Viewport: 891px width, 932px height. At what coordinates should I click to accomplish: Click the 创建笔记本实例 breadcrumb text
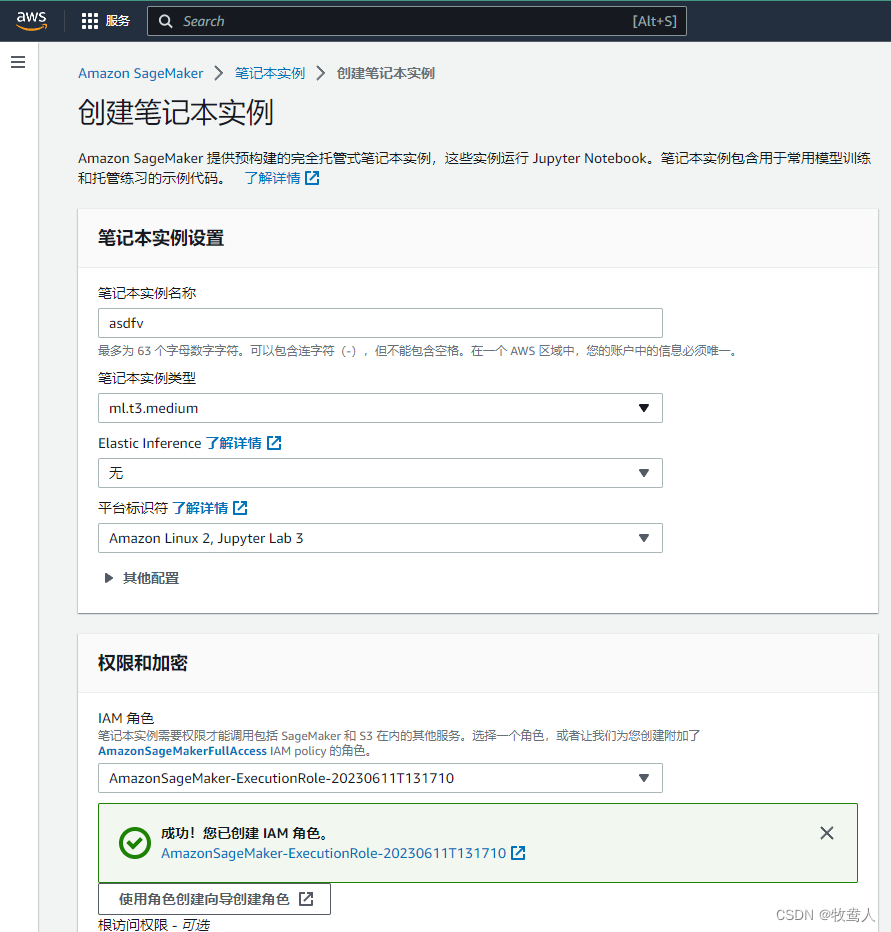pyautogui.click(x=386, y=73)
